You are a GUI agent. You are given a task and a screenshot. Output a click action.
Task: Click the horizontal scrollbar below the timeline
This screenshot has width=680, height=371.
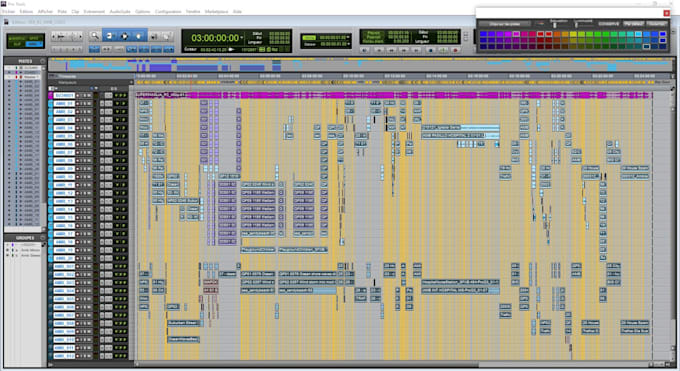click(x=392, y=364)
